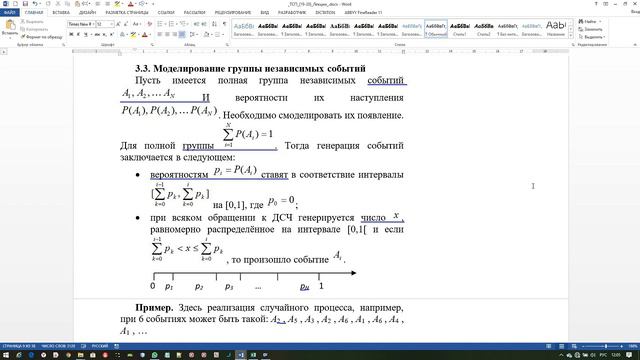Image resolution: width=640 pixels, height=360 pixels.
Task: Select Format Painter (Формат по образцу)
Action: click(42, 37)
